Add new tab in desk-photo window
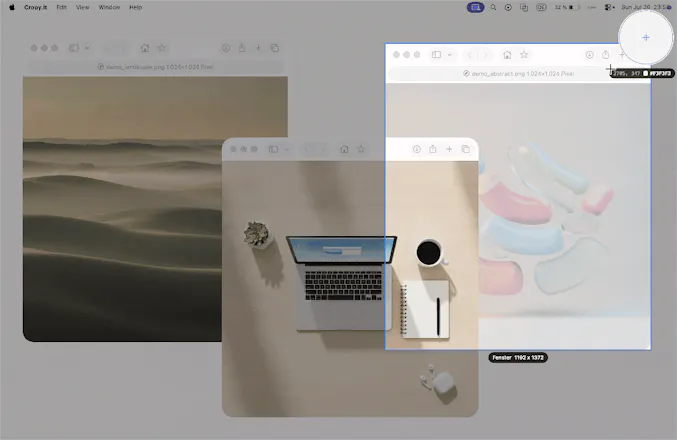Image resolution: width=677 pixels, height=440 pixels. pos(449,149)
